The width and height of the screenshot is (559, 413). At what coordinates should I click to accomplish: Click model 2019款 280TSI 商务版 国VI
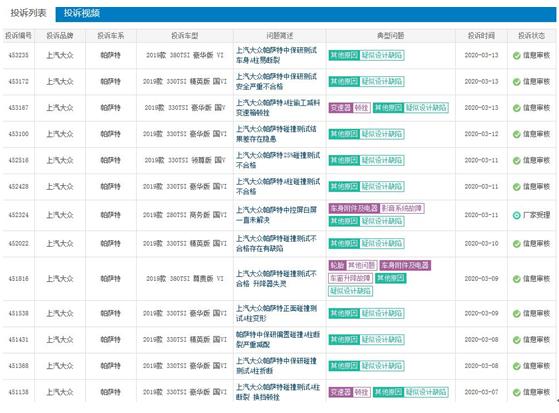pos(185,215)
